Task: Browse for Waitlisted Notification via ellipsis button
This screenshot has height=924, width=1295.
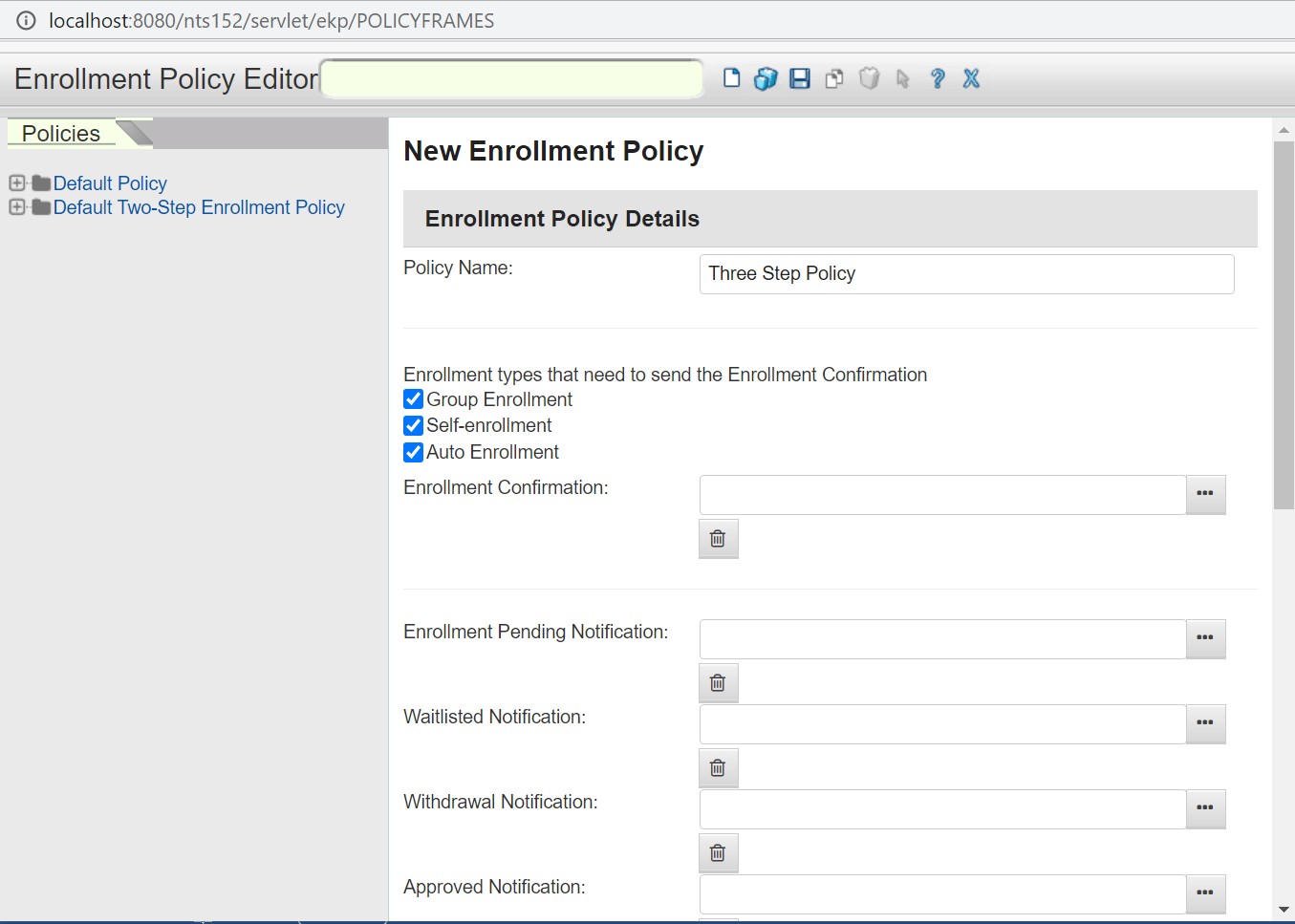Action: (x=1205, y=723)
